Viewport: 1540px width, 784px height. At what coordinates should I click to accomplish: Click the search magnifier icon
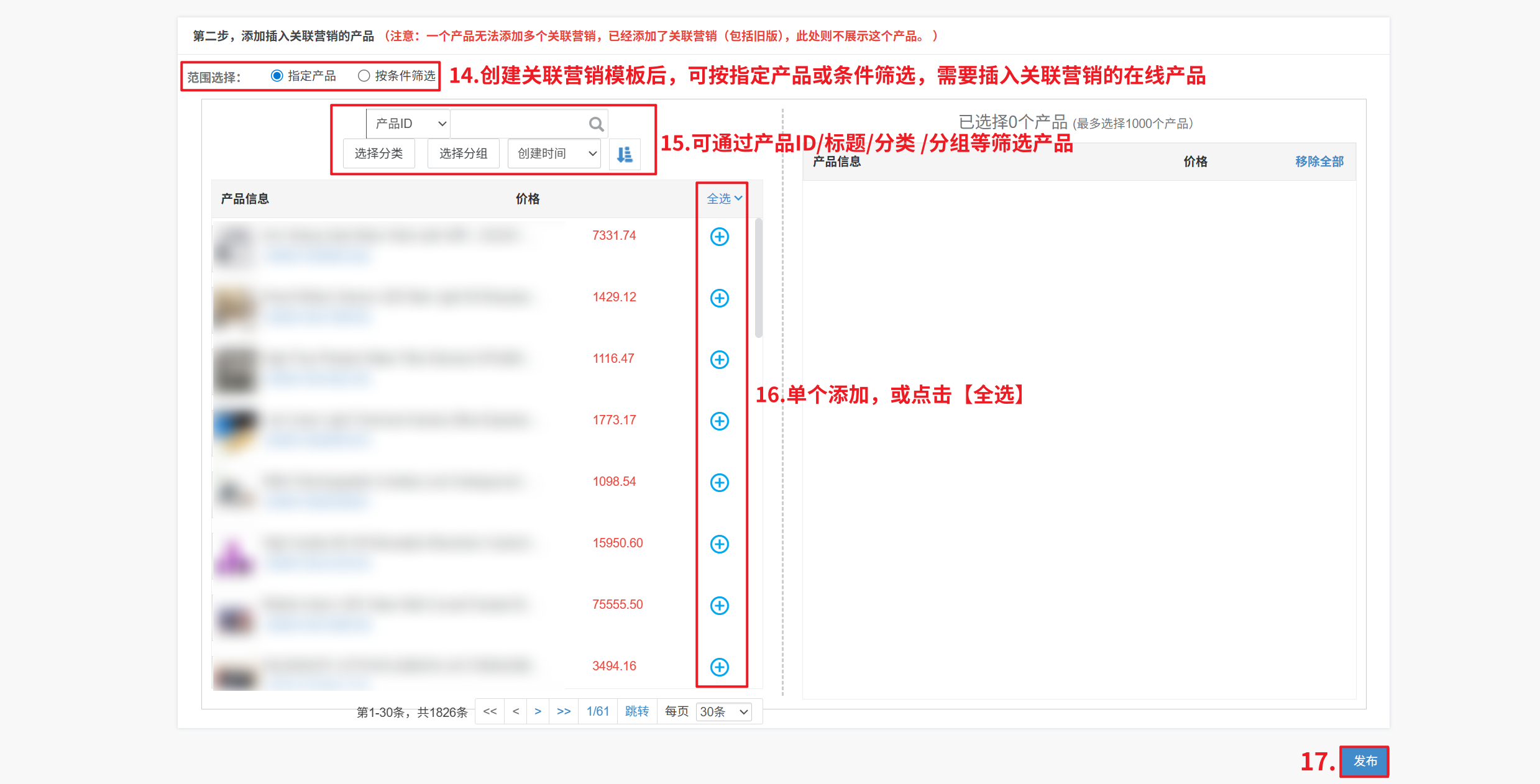tap(595, 124)
